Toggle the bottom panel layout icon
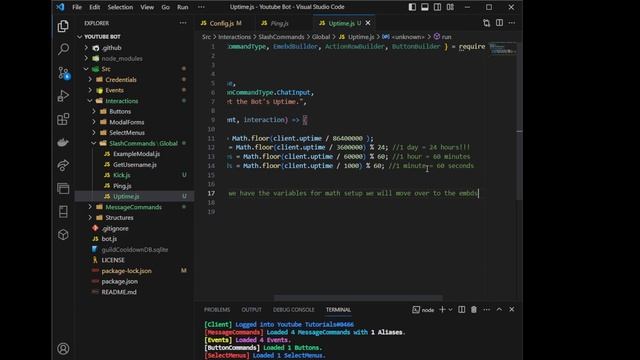 pyautogui.click(x=425, y=7)
